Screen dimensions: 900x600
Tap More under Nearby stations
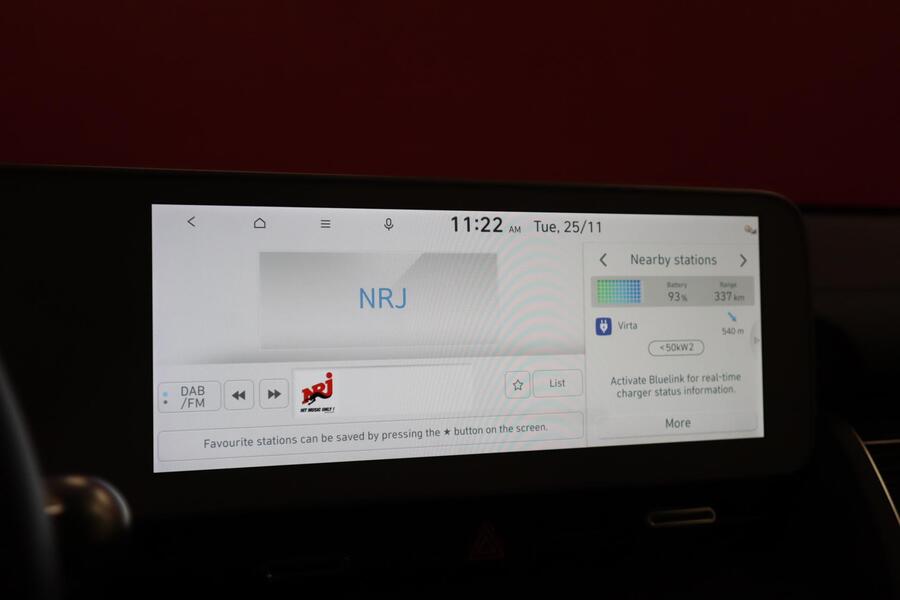(x=677, y=423)
